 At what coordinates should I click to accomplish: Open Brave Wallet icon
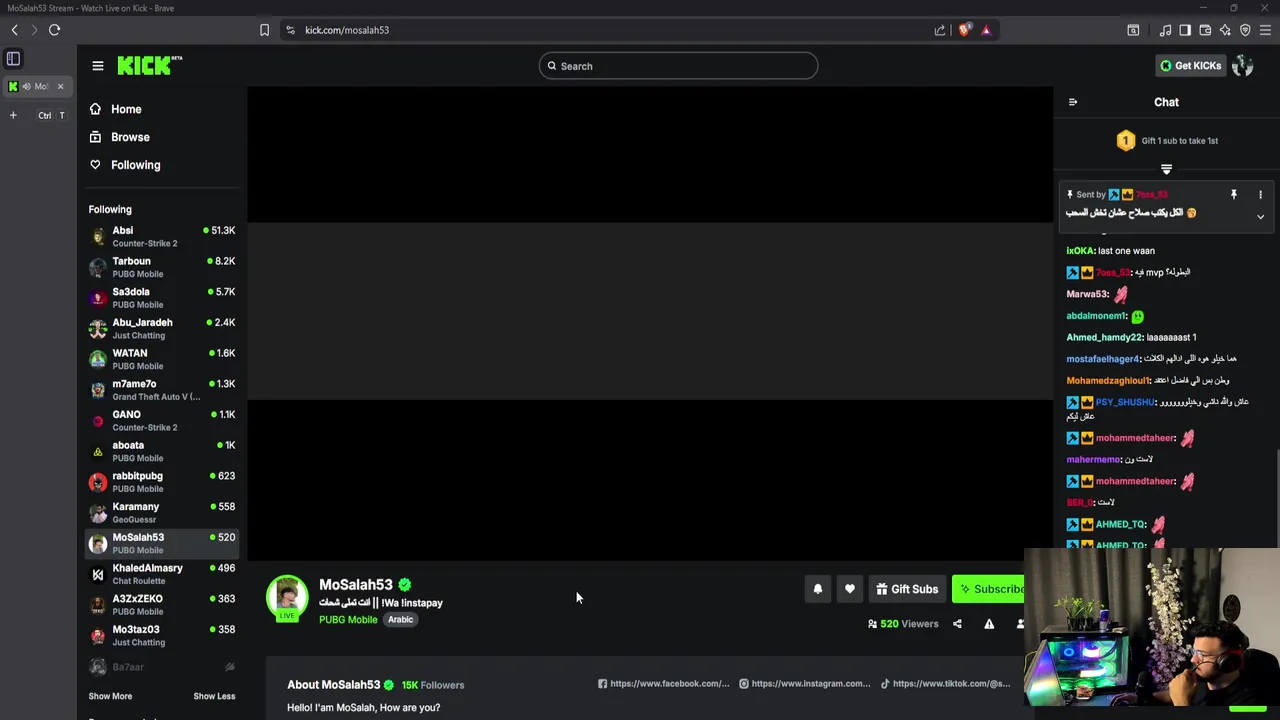(1205, 30)
